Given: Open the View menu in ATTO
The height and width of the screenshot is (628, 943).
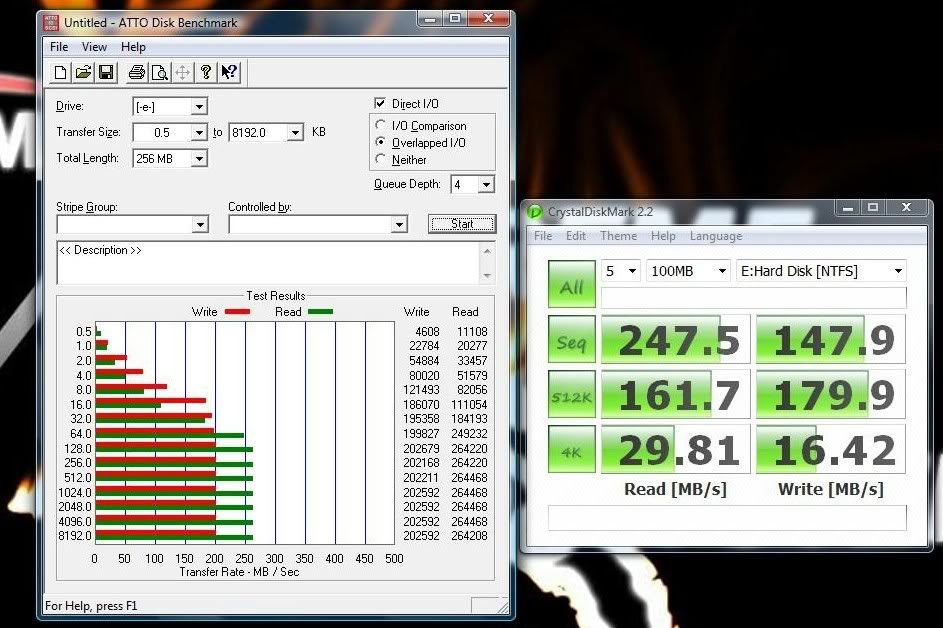Looking at the screenshot, I should 94,47.
